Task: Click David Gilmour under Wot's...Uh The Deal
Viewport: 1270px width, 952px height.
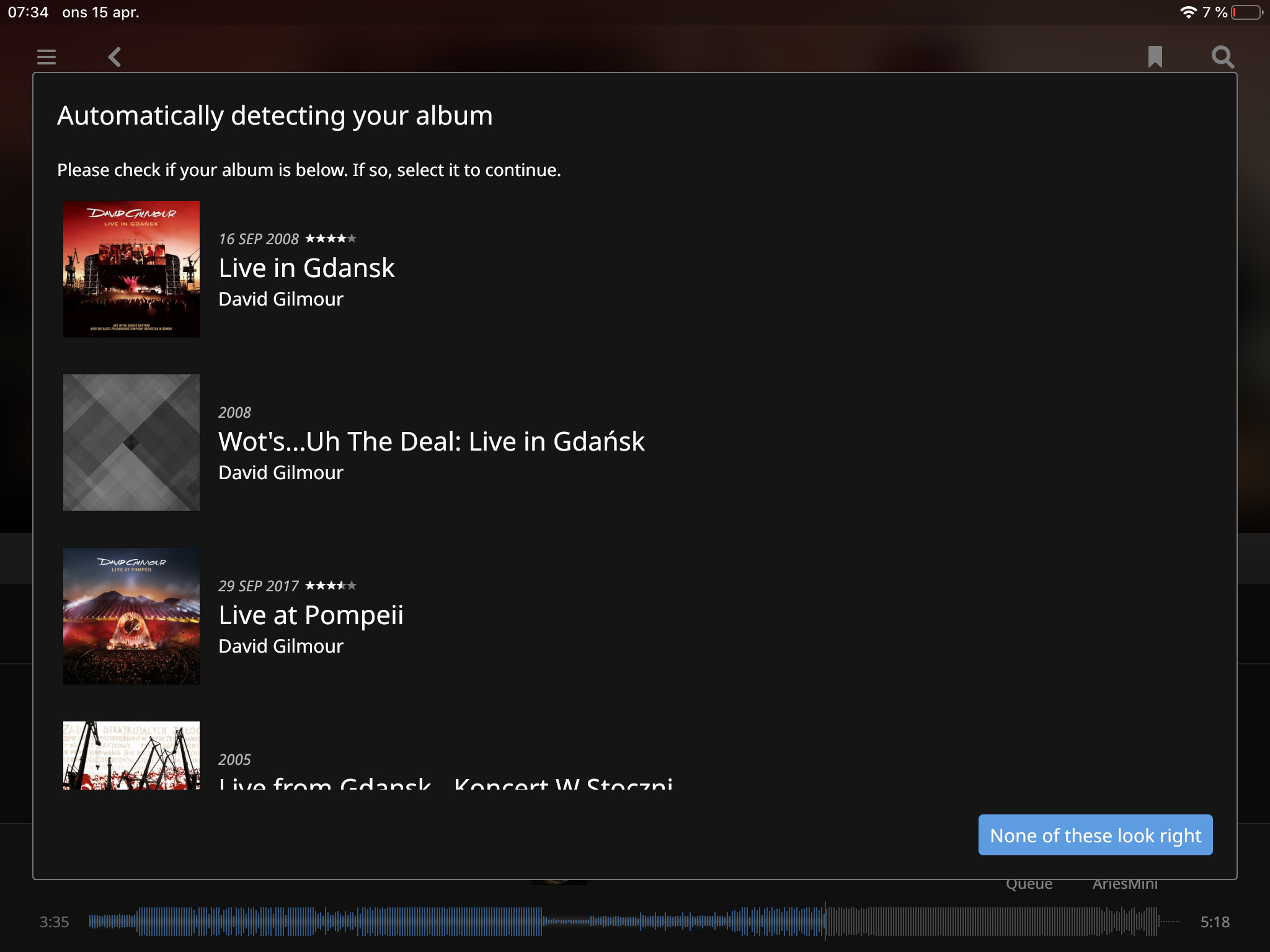Action: (x=281, y=472)
